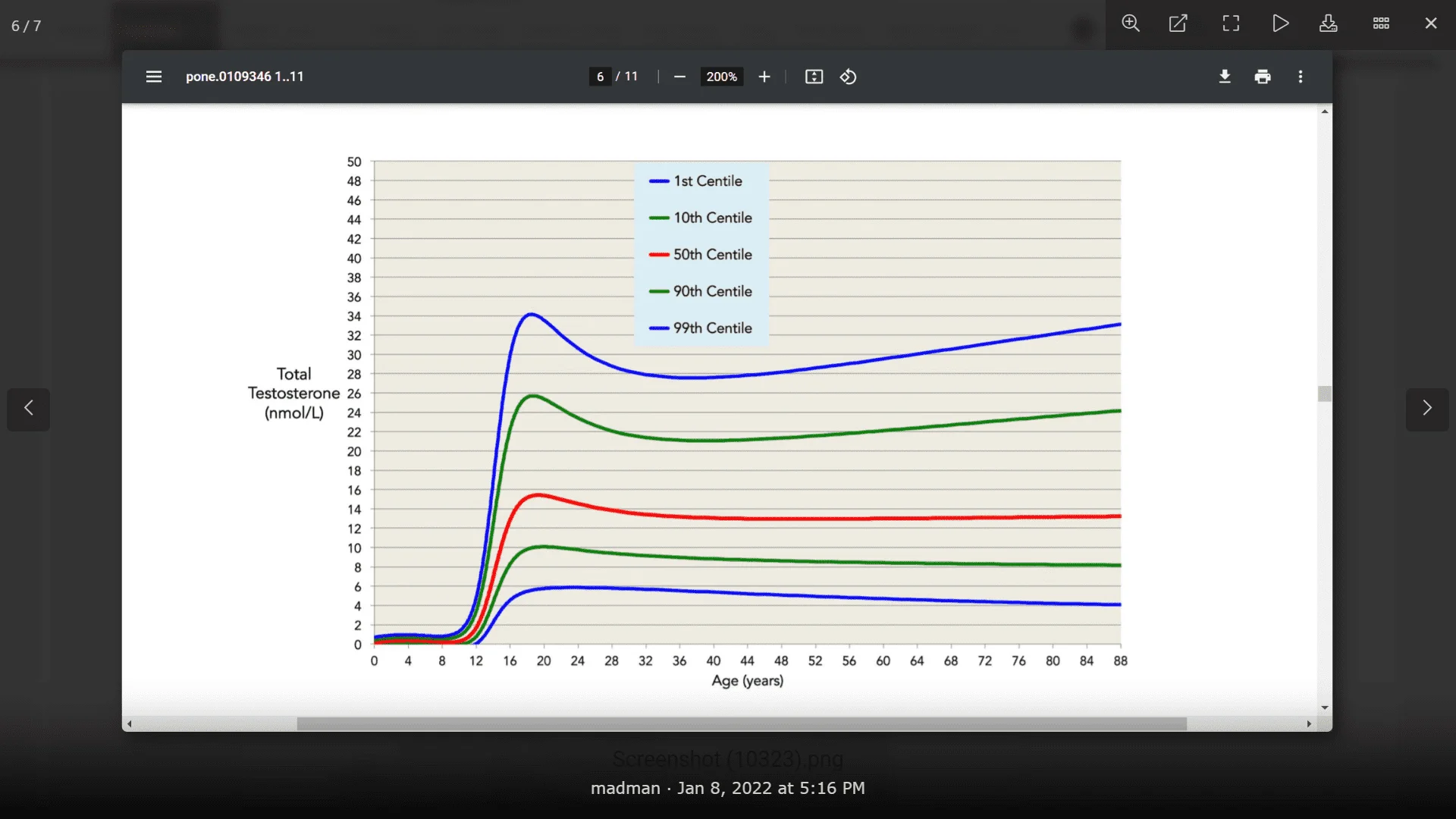Rotate the PDF counterclockwise
The width and height of the screenshot is (1456, 819).
(x=849, y=77)
